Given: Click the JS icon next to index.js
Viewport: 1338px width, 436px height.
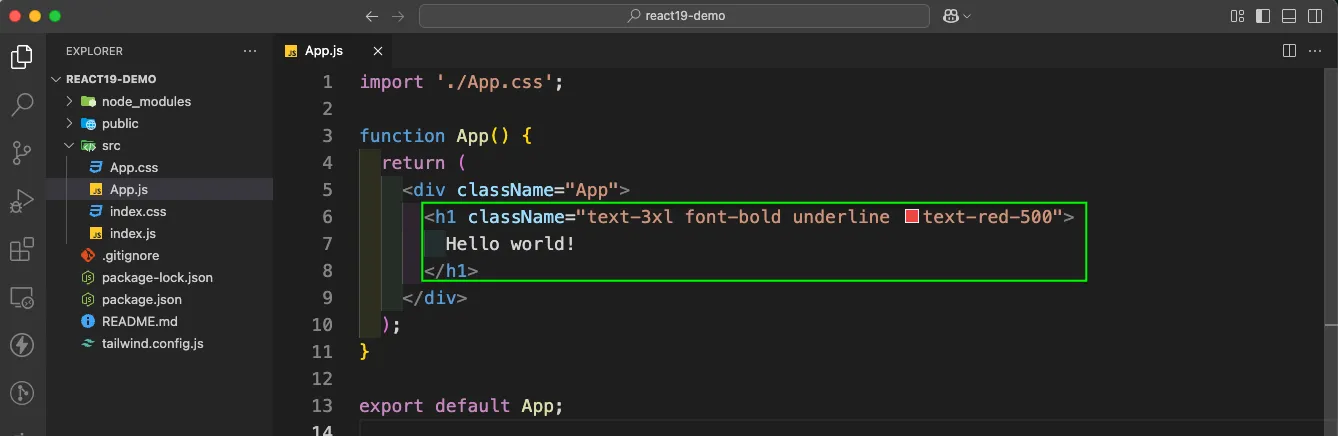Looking at the screenshot, I should pyautogui.click(x=96, y=234).
